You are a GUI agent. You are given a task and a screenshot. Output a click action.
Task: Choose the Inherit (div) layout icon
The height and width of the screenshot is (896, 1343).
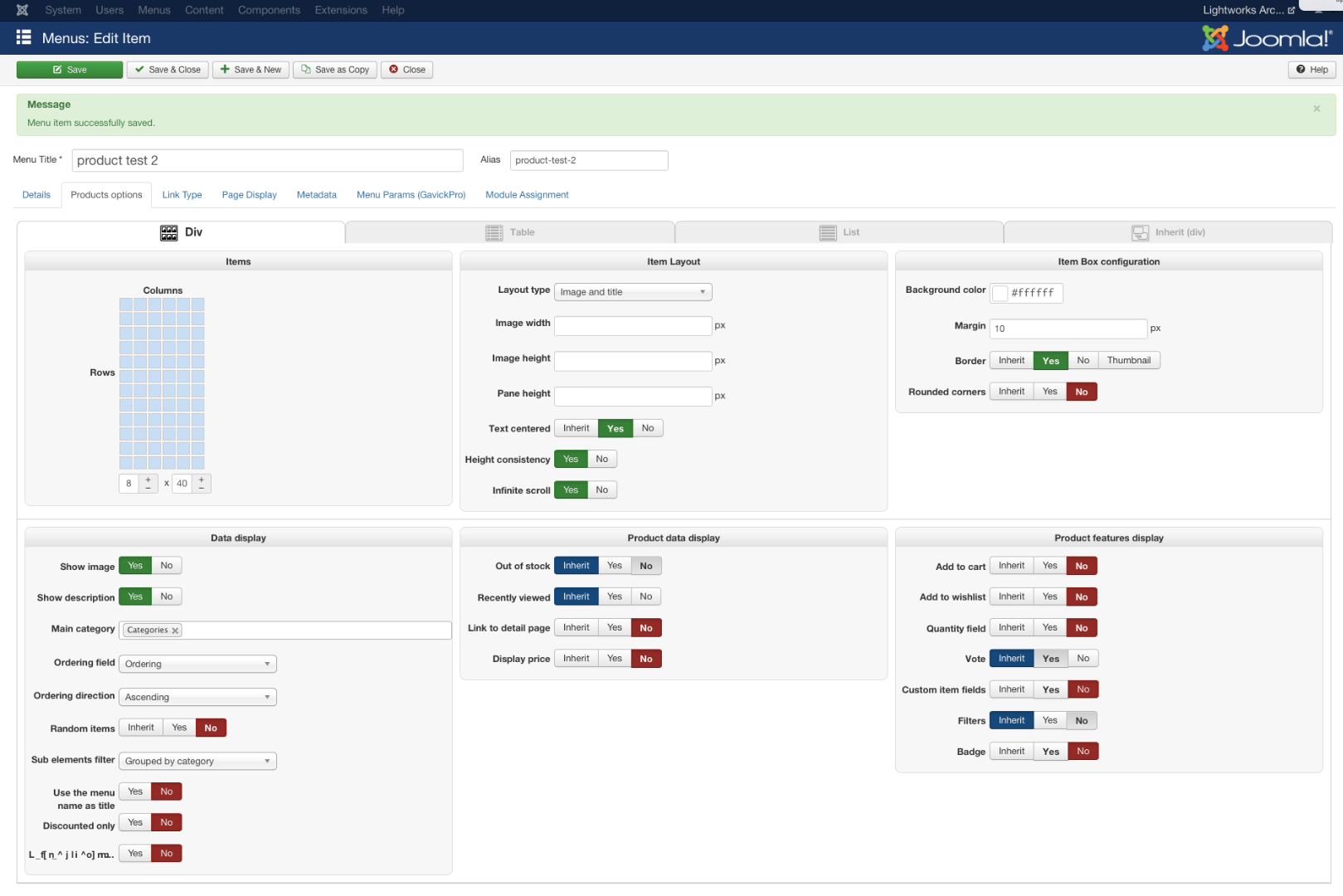click(x=1141, y=233)
